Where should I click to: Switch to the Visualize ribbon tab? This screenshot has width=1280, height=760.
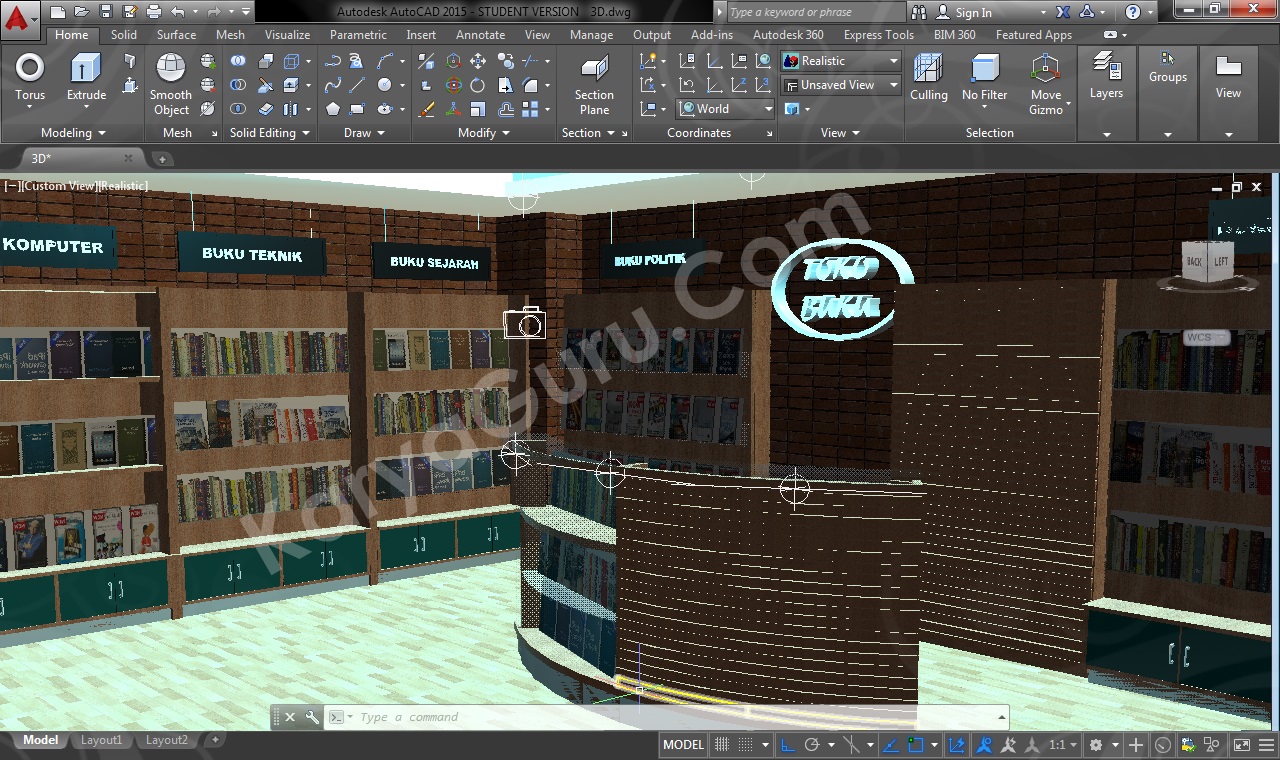pyautogui.click(x=287, y=35)
